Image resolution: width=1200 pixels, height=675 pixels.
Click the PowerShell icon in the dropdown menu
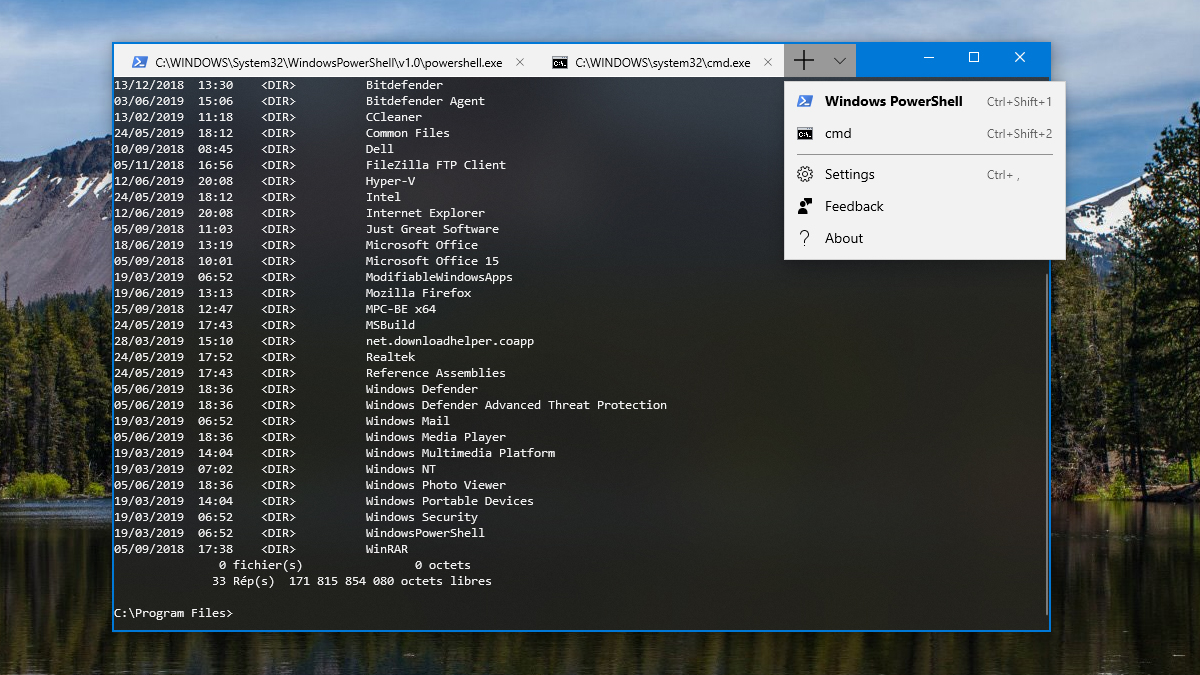coord(805,101)
